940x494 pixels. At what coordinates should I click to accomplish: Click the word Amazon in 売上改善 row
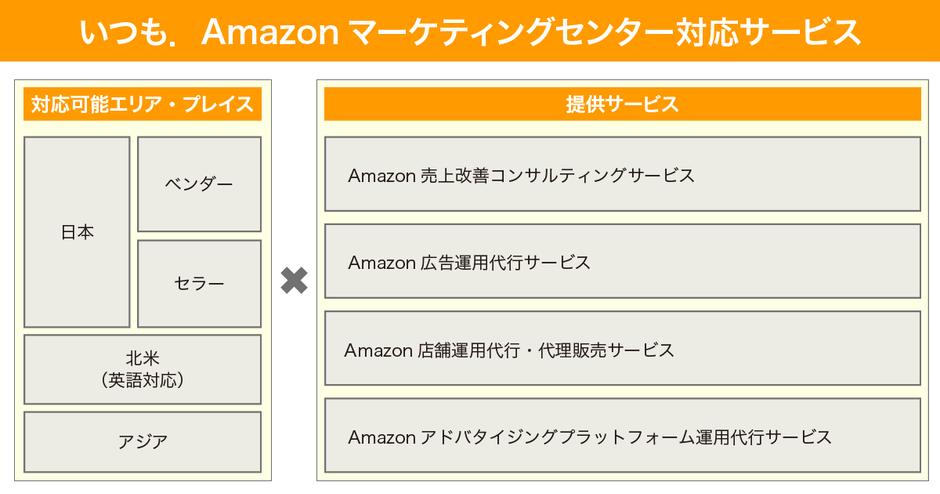click(381, 176)
